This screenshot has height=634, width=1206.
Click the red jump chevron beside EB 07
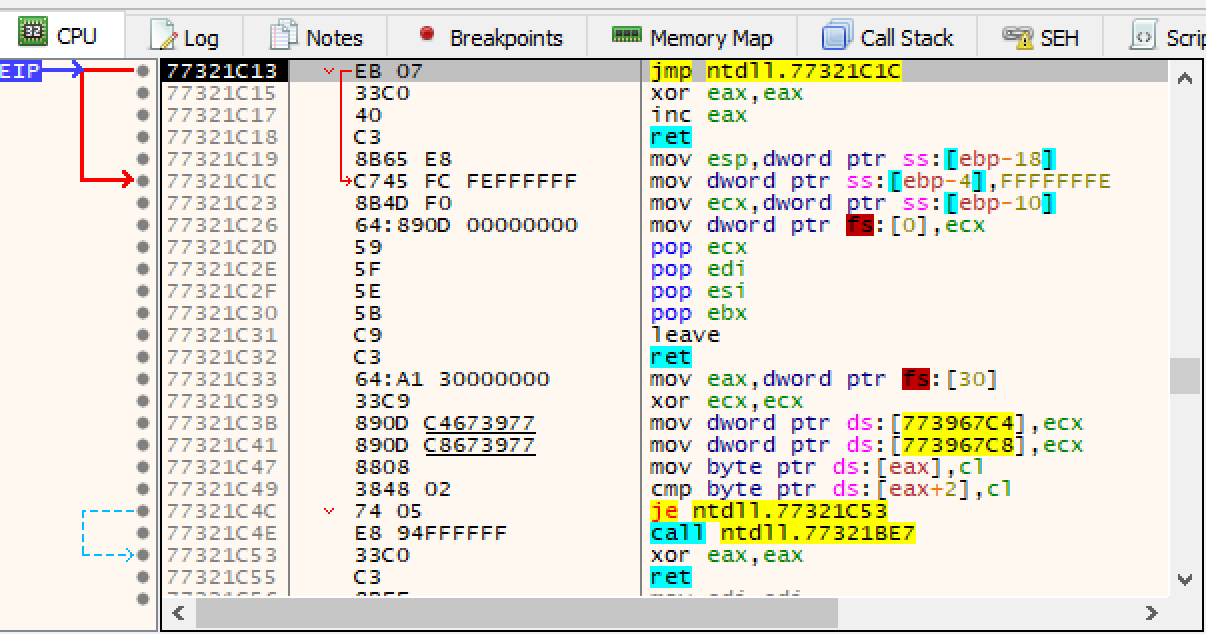coord(331,72)
